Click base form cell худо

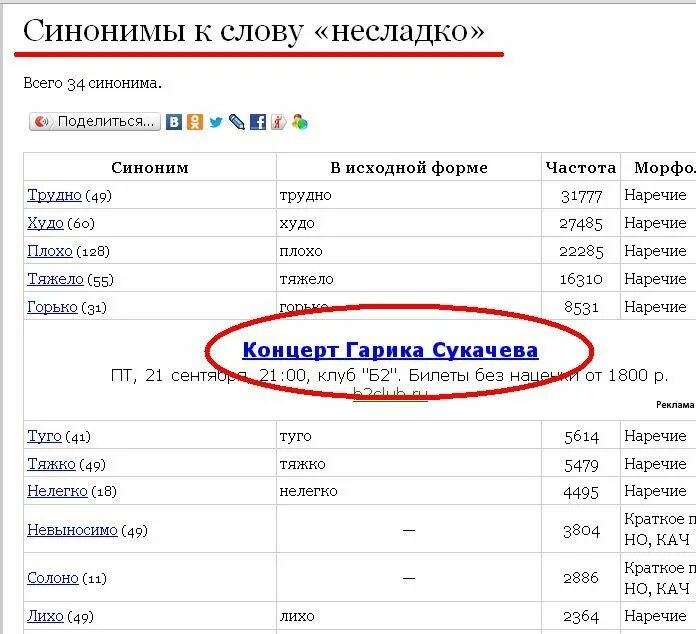[297, 223]
